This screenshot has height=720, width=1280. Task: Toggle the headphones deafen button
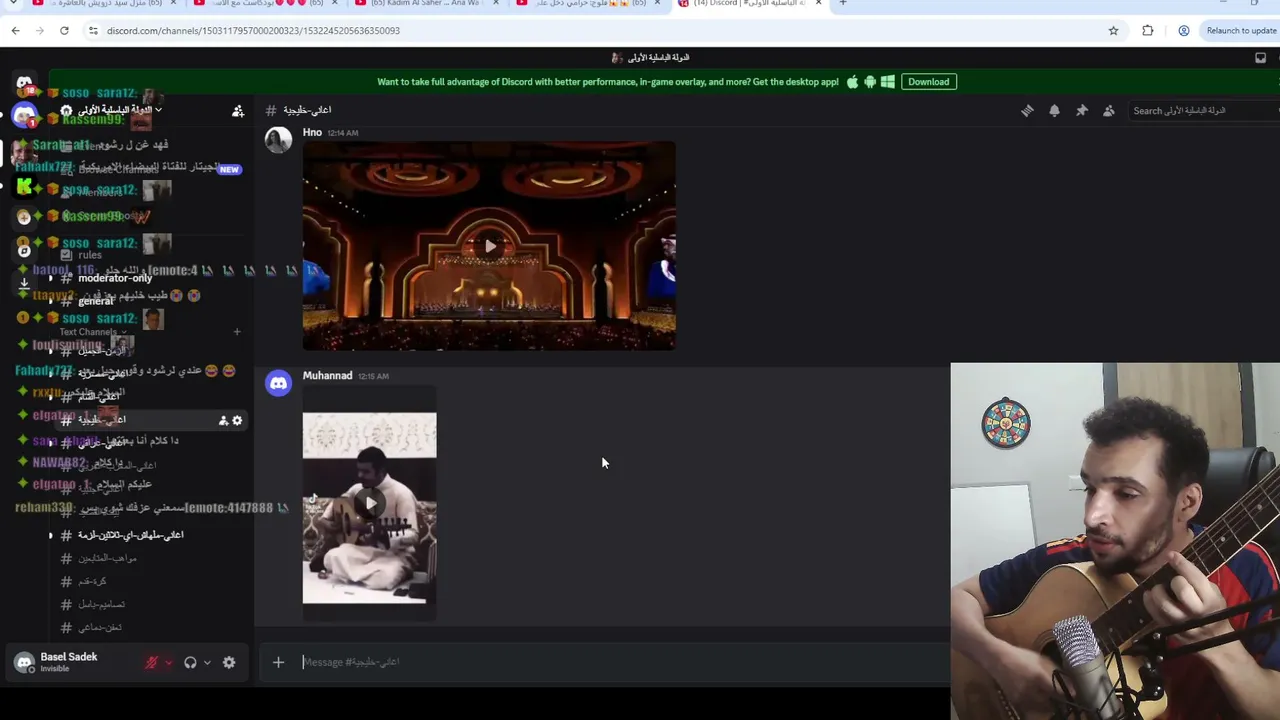[x=190, y=662]
